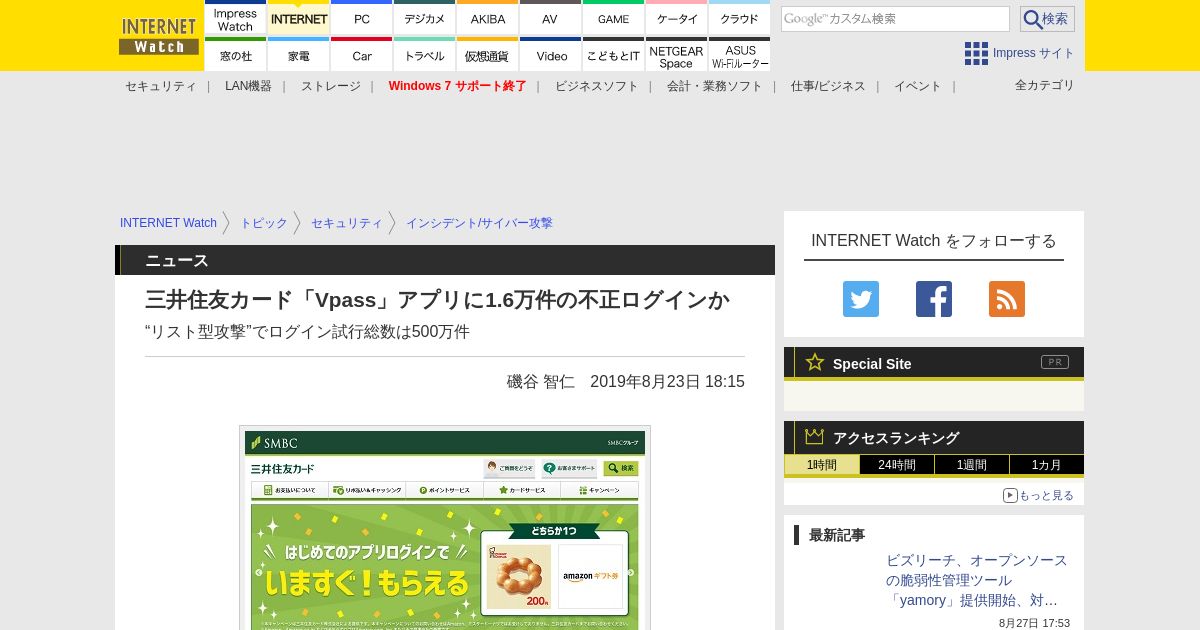Open the トラベル Watch tab

pyautogui.click(x=425, y=55)
